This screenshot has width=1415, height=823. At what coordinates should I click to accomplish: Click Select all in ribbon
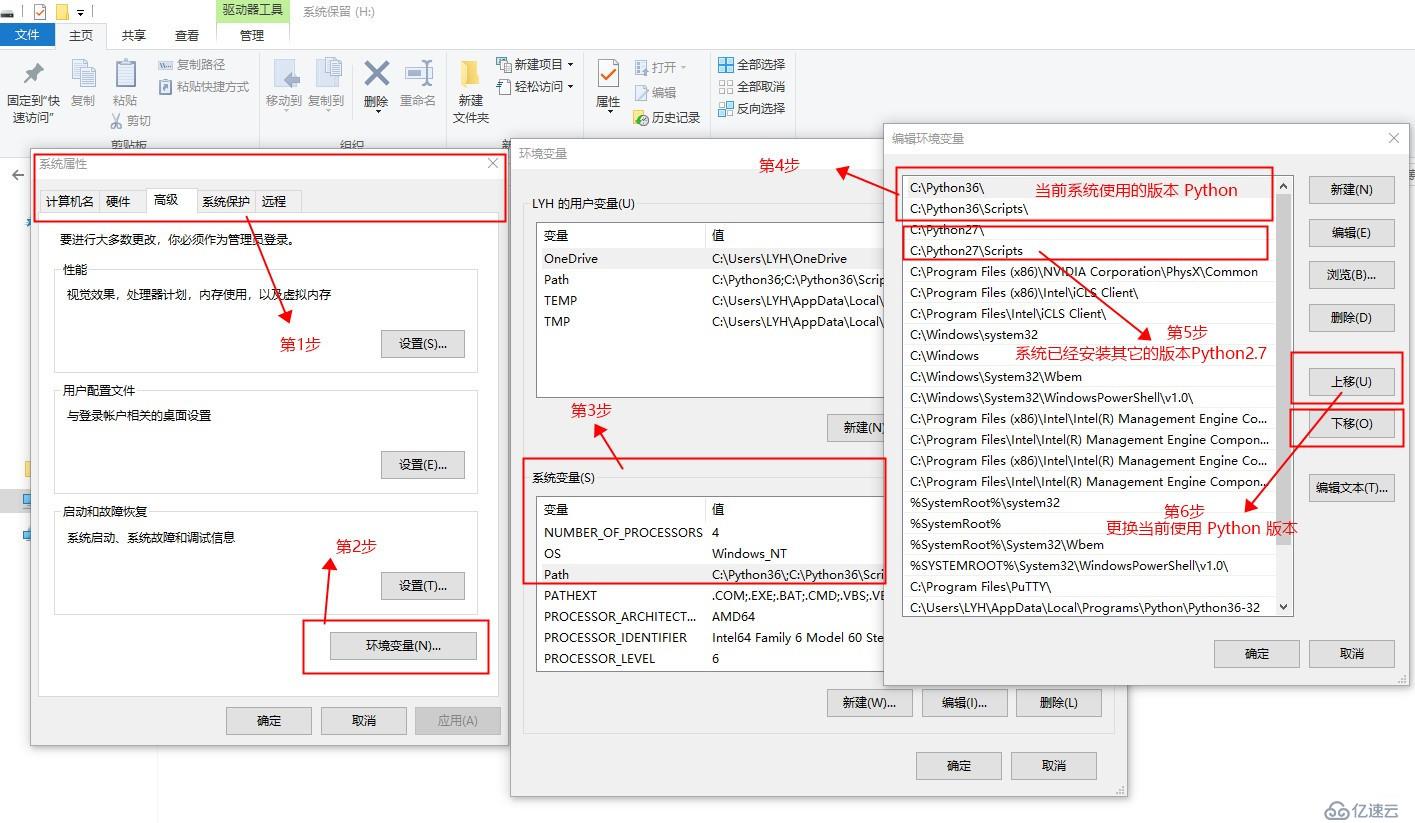coord(751,65)
